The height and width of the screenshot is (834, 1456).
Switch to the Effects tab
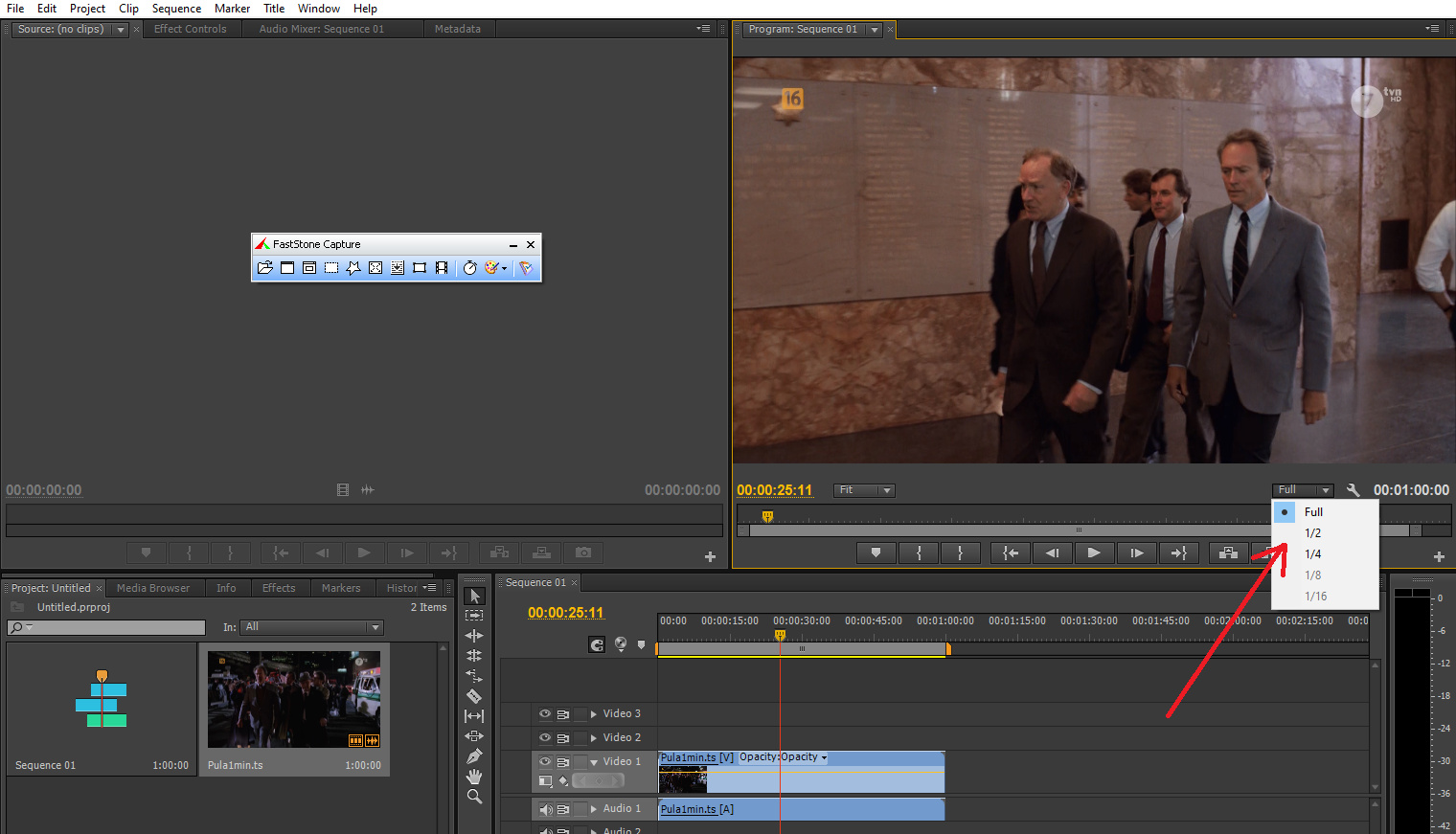pyautogui.click(x=279, y=588)
